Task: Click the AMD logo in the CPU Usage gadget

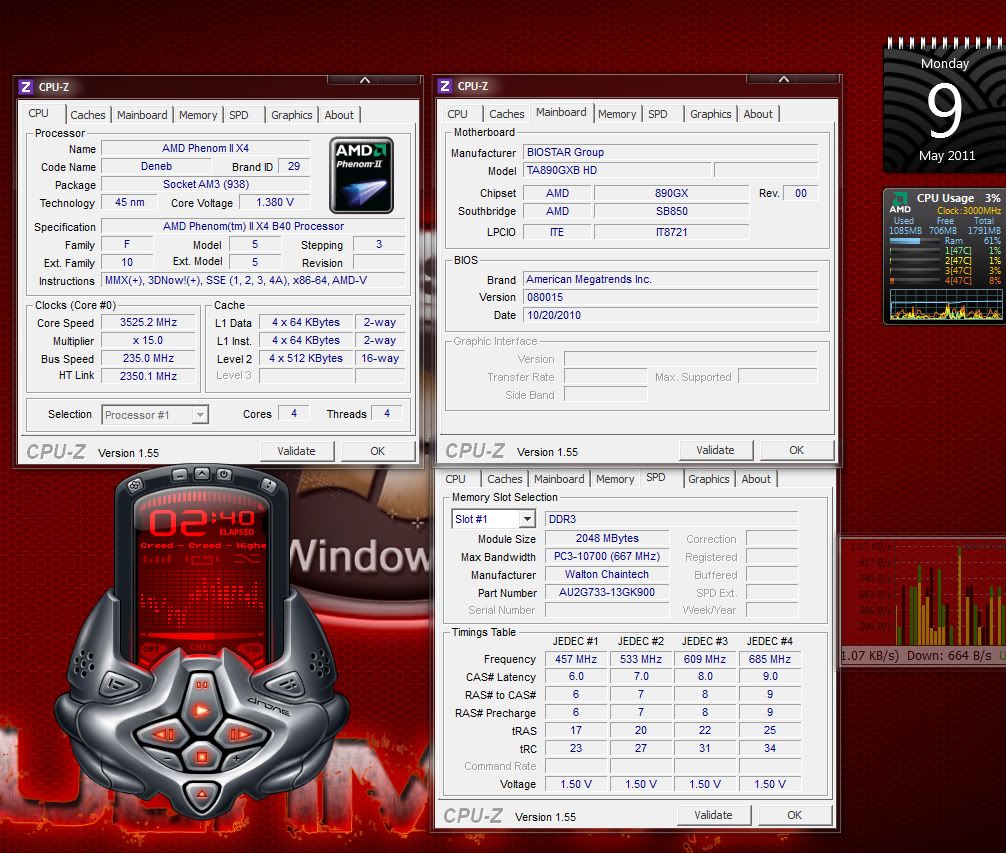Action: tap(899, 203)
